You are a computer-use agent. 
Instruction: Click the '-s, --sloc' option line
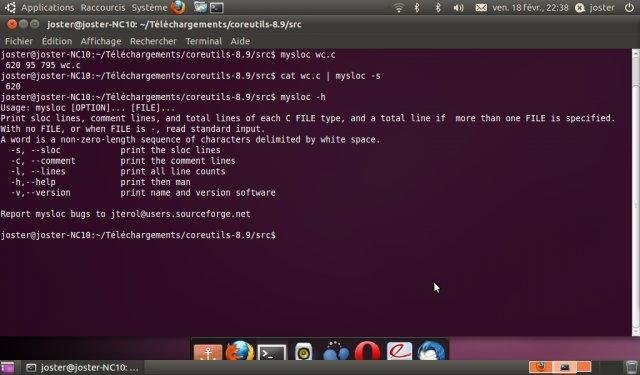pyautogui.click(x=116, y=150)
